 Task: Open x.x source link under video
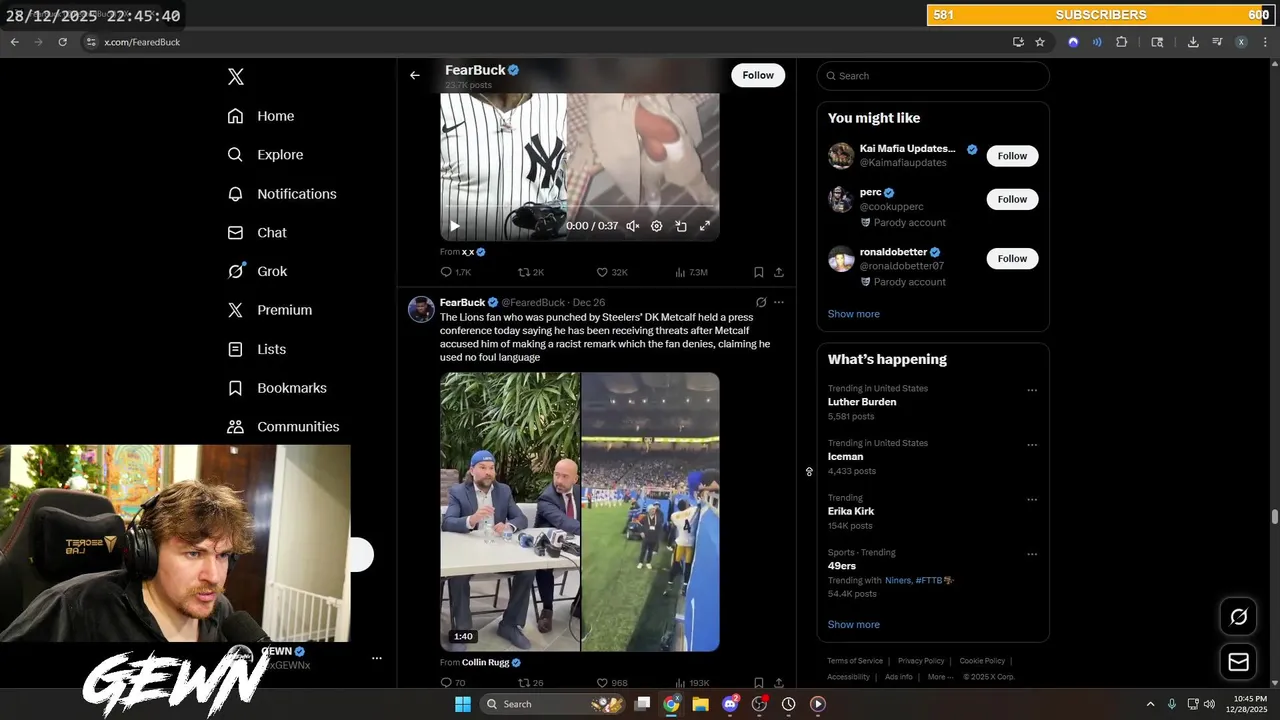(468, 252)
